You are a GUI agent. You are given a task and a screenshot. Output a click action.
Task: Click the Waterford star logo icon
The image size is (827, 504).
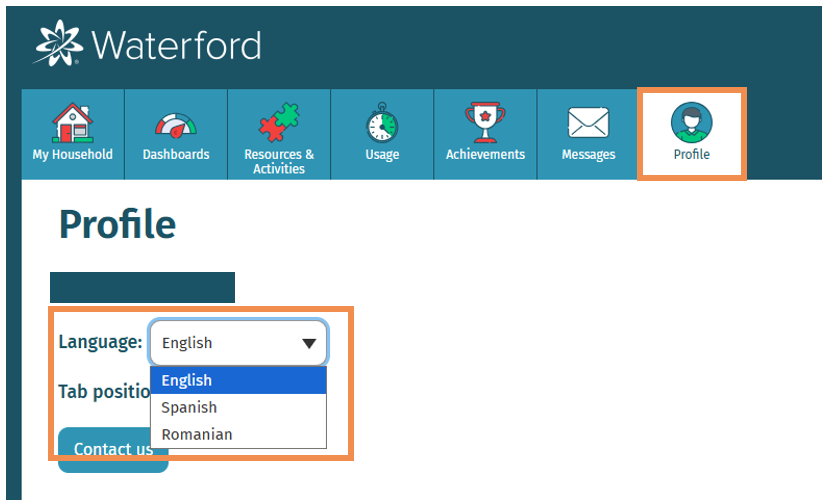(x=58, y=44)
